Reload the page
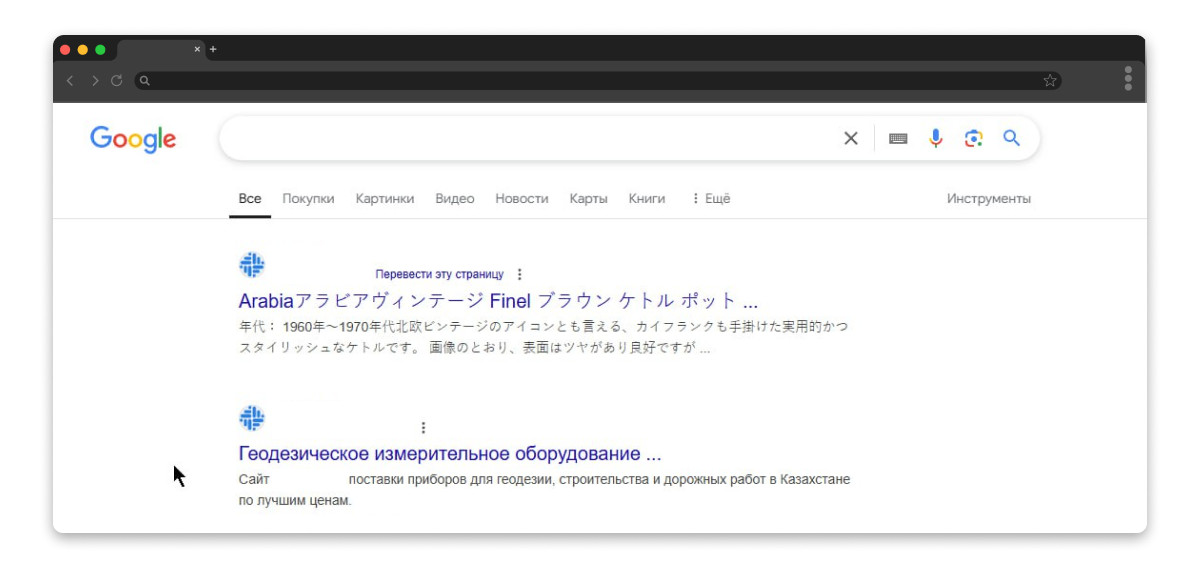 click(x=117, y=81)
